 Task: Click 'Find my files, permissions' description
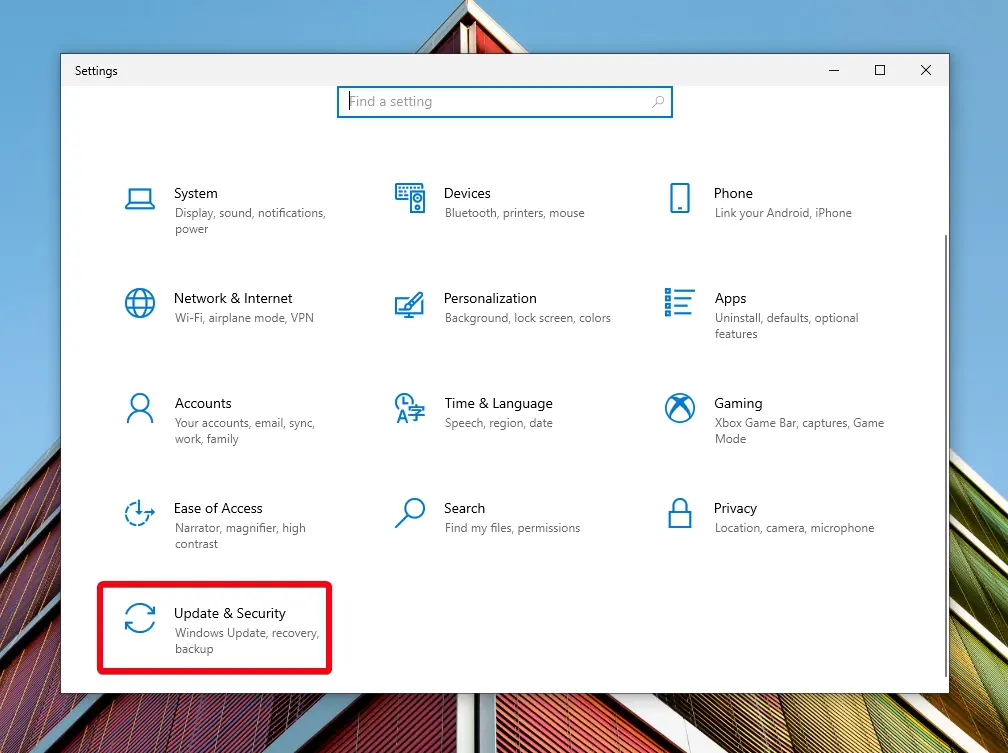pyautogui.click(x=512, y=528)
